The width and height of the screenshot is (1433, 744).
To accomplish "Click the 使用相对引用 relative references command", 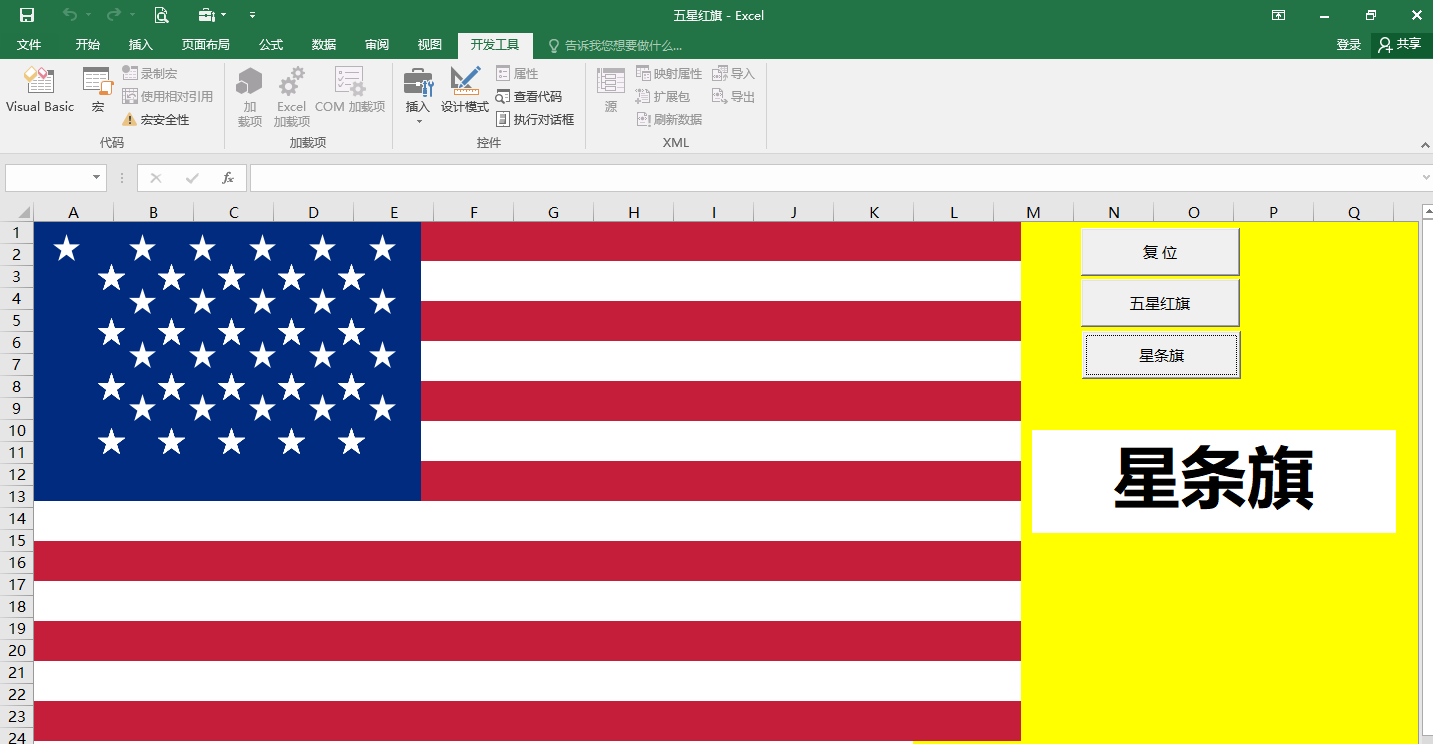I will coord(168,96).
